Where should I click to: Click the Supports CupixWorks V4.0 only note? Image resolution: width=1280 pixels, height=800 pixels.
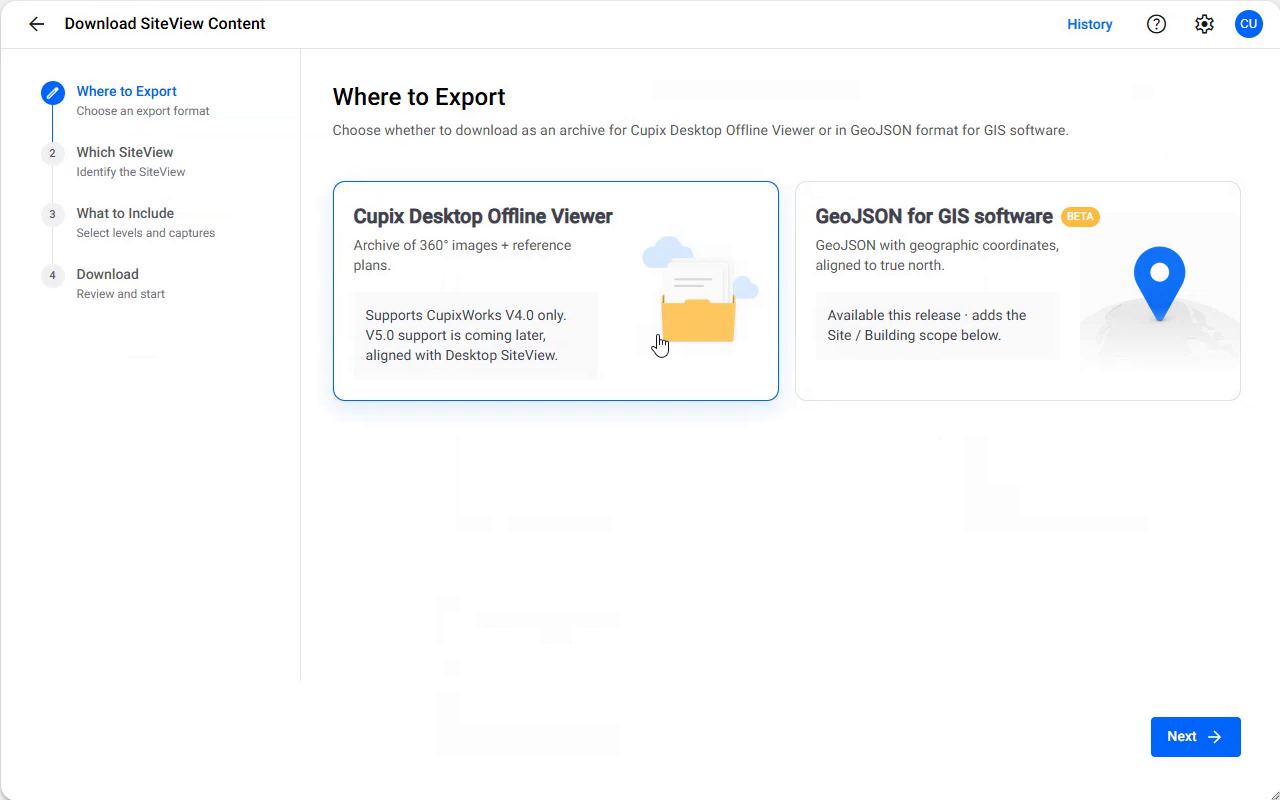coord(476,335)
